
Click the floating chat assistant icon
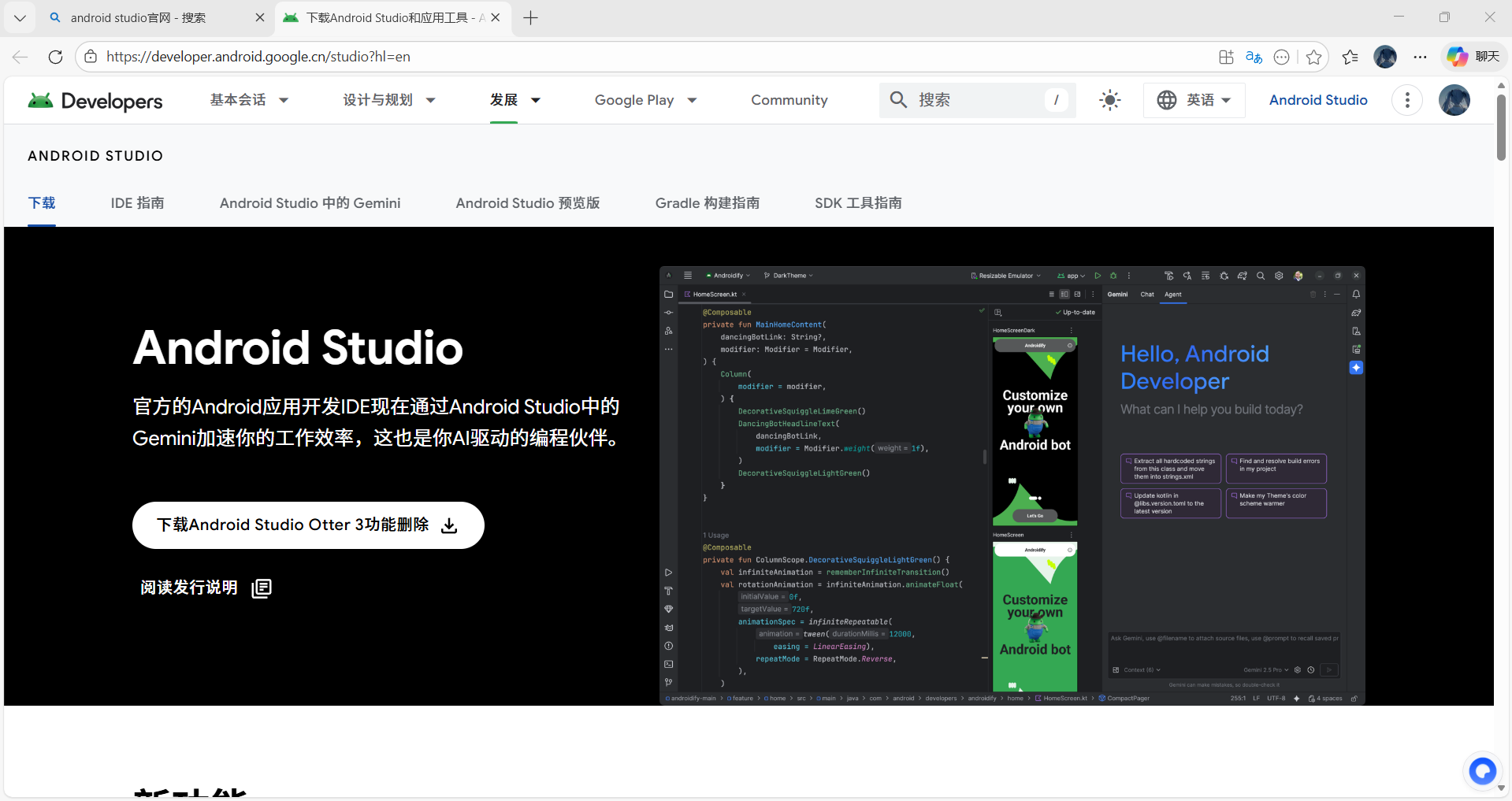coord(1482,771)
